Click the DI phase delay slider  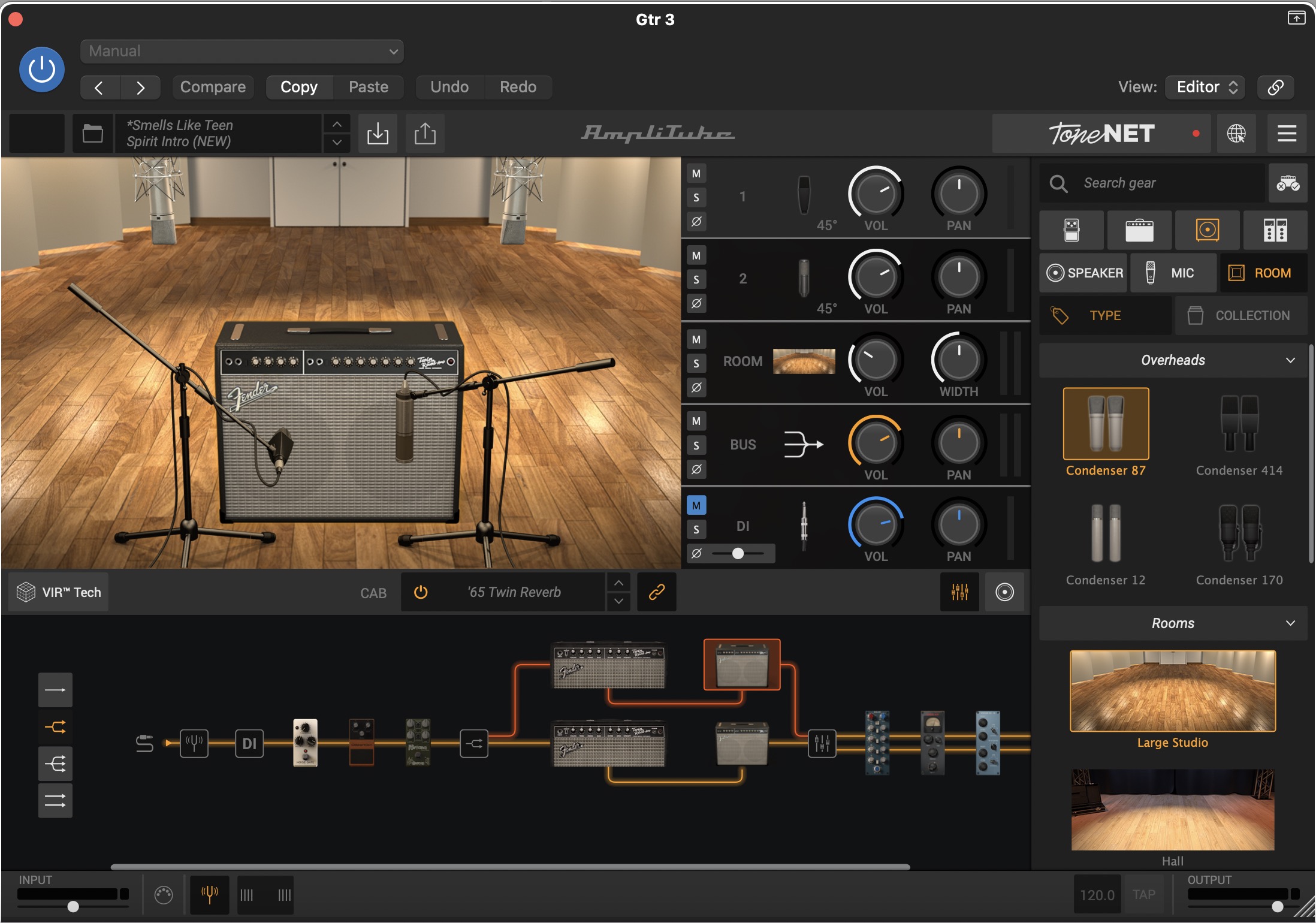(738, 553)
